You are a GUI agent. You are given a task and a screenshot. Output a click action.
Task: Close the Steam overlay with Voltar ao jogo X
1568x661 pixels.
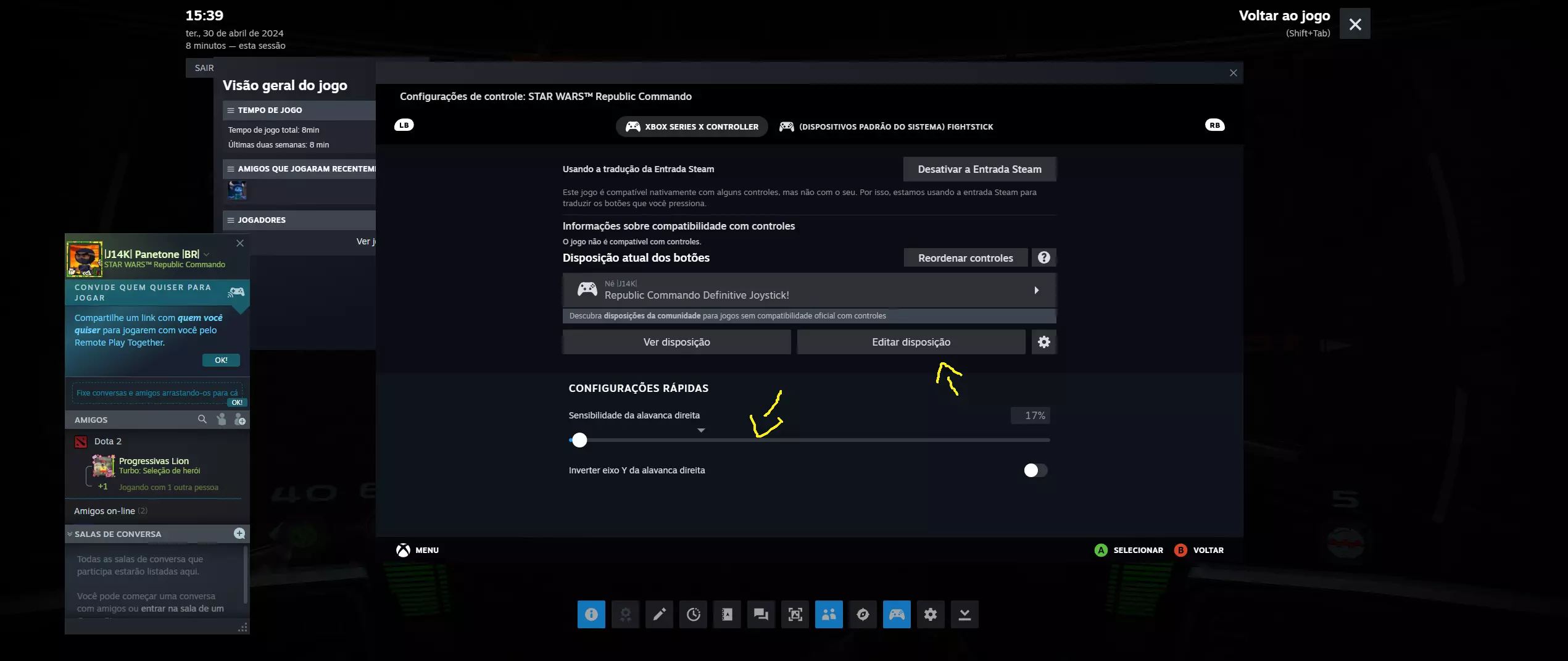[x=1355, y=23]
